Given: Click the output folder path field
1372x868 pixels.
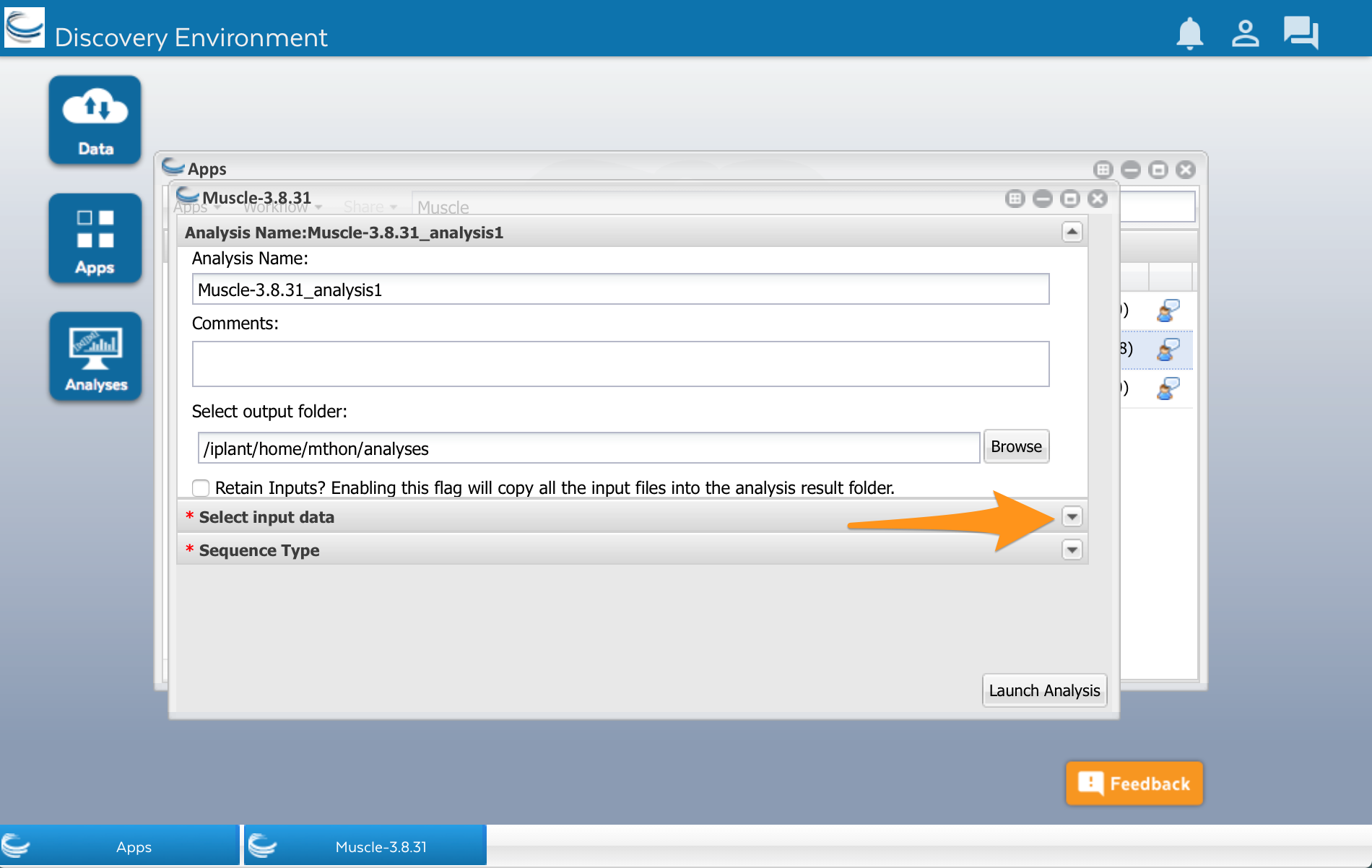Looking at the screenshot, I should [x=589, y=448].
